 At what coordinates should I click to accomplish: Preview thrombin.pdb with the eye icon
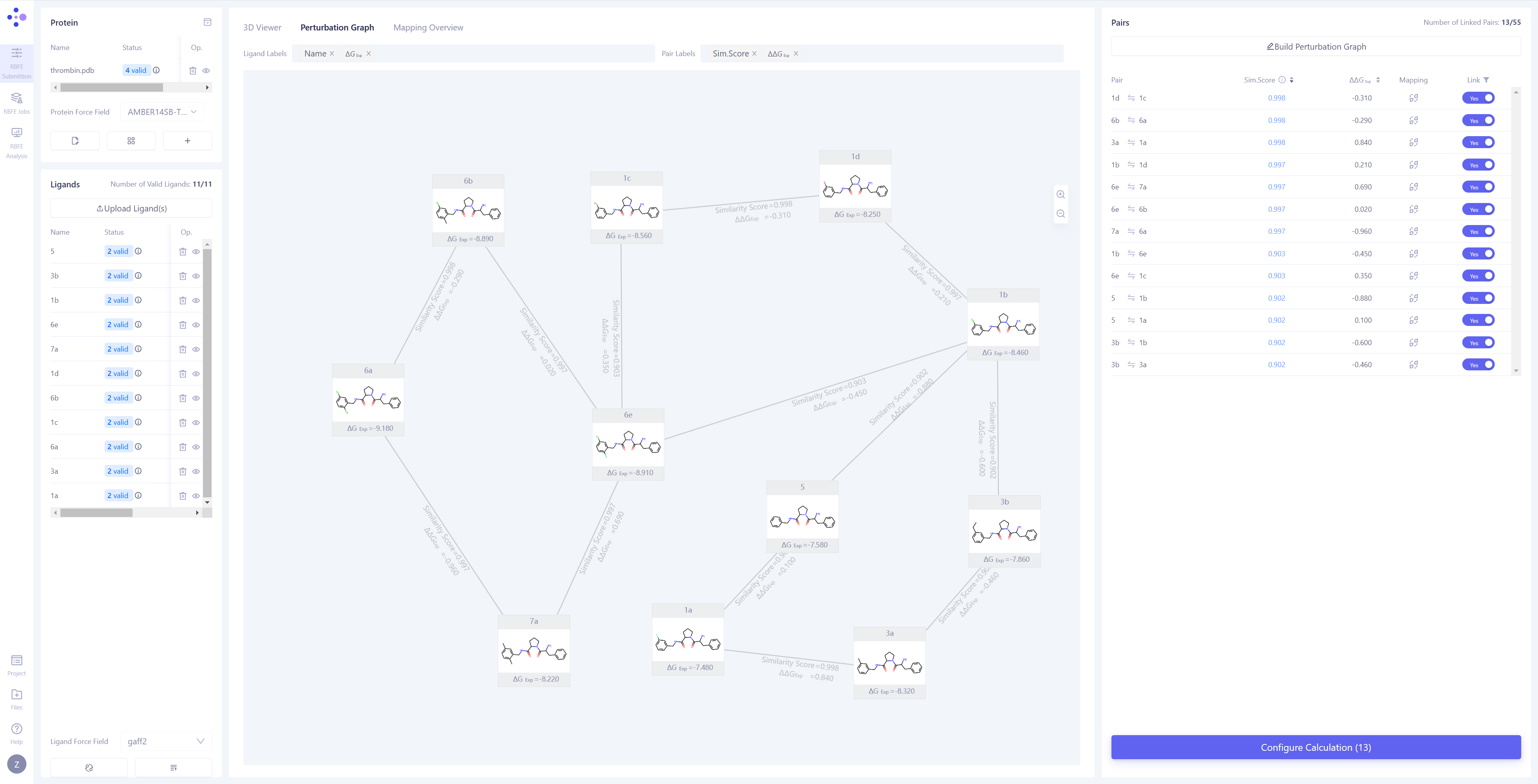pos(207,70)
